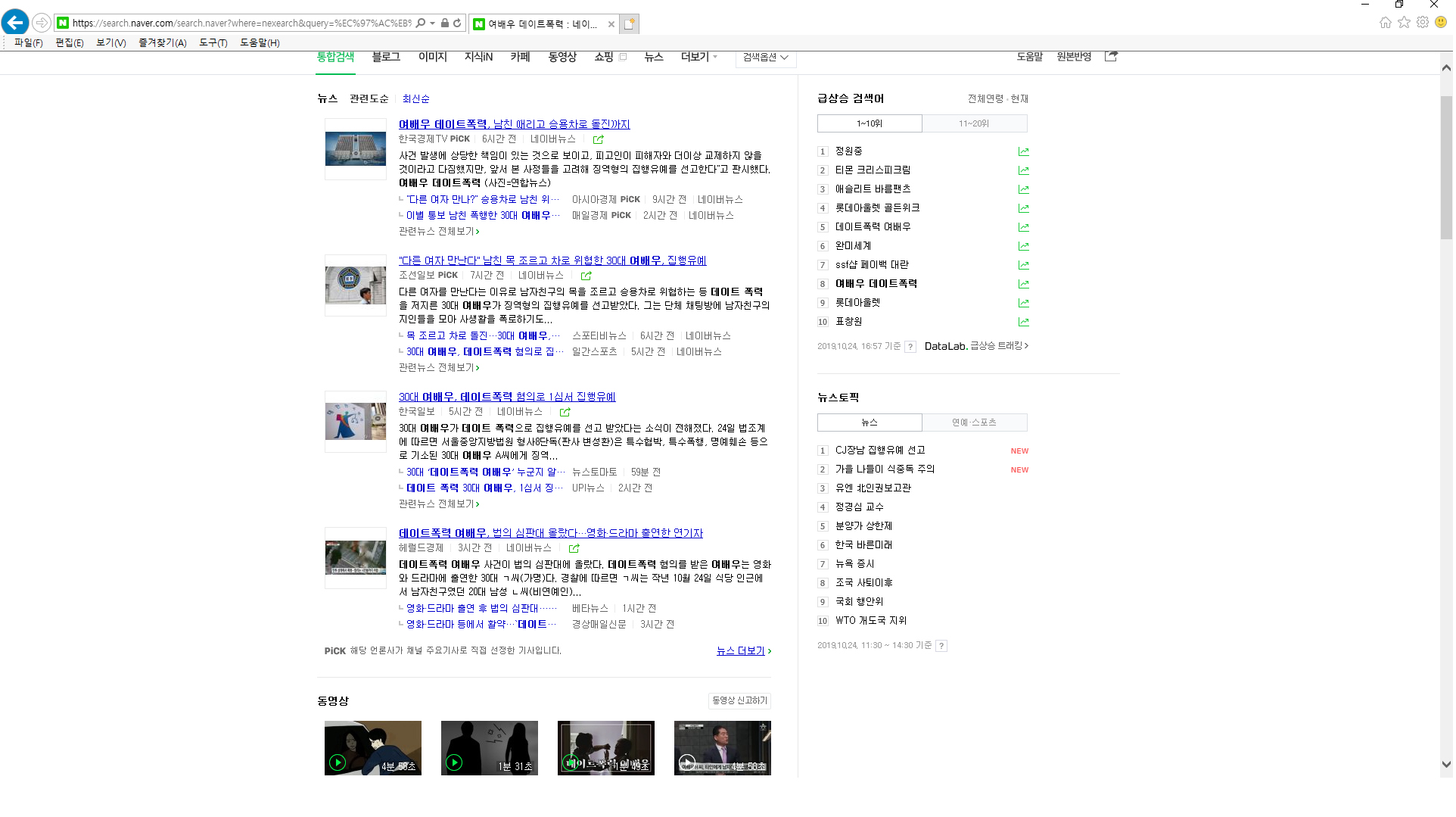1456x817 pixels.
Task: Click share icon next to 원본반영
Action: [x=1111, y=56]
